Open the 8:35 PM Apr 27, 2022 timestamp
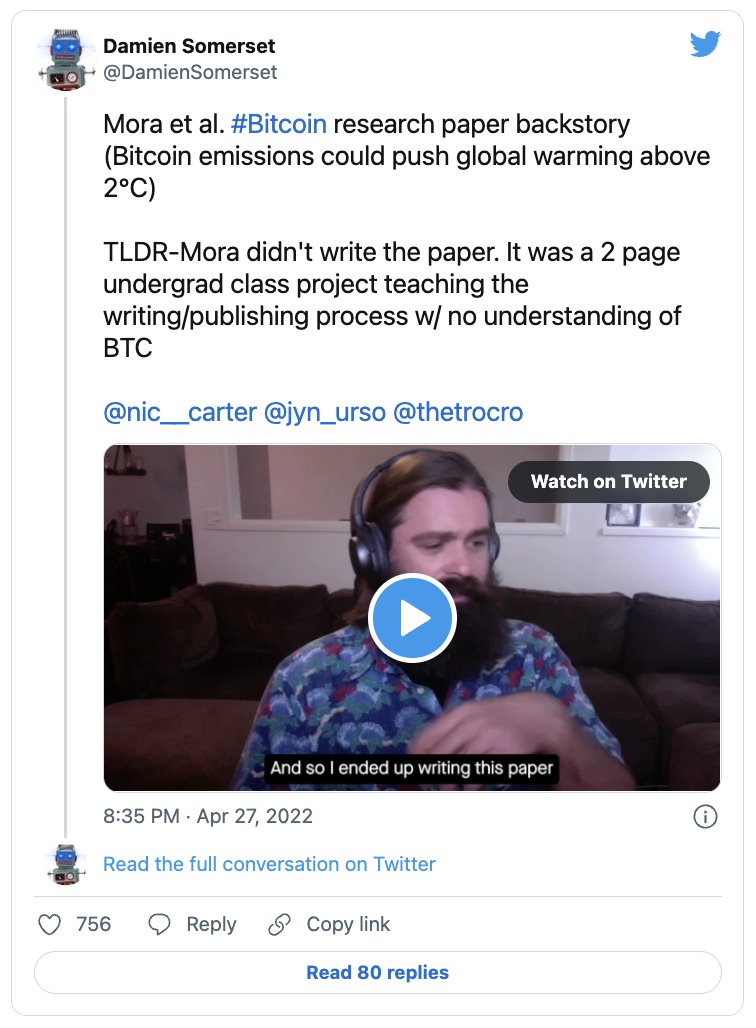The height and width of the screenshot is (1028, 756). tap(208, 816)
